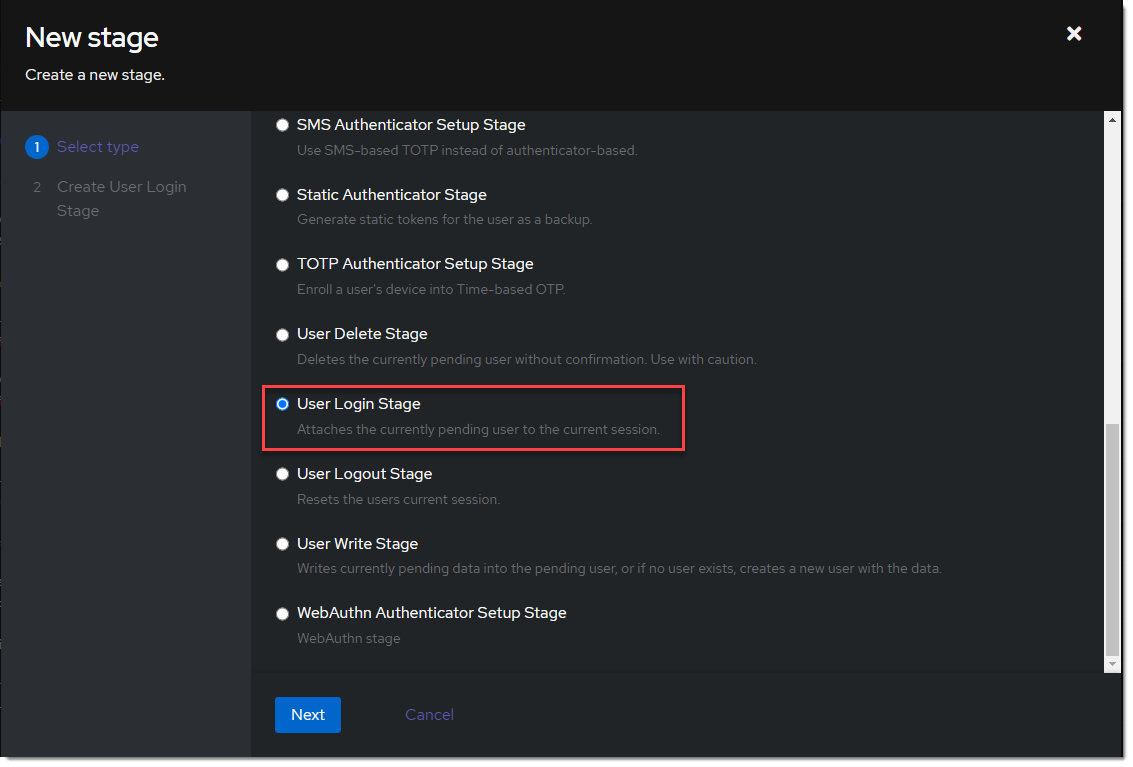Select SMS Authenticator Setup Stage radio button
This screenshot has height=767, width=1133.
(283, 125)
